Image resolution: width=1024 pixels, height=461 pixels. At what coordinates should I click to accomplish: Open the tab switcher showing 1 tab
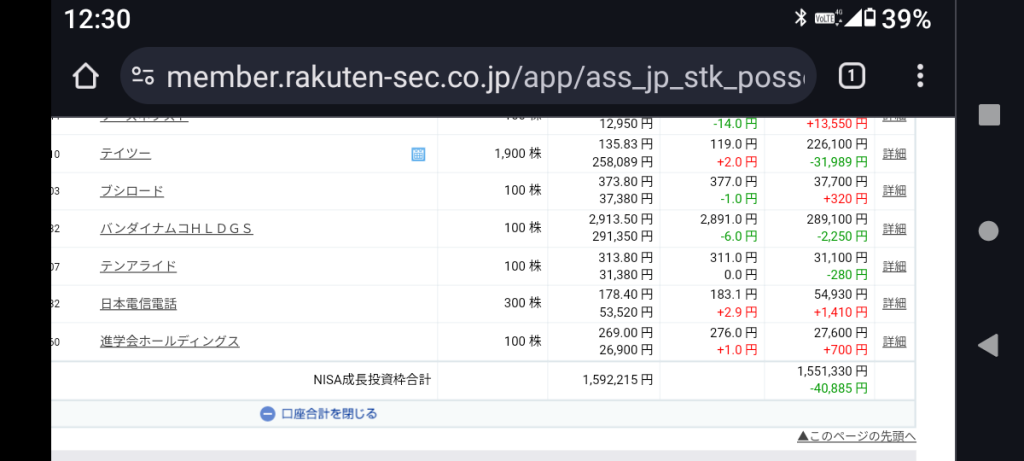[852, 76]
